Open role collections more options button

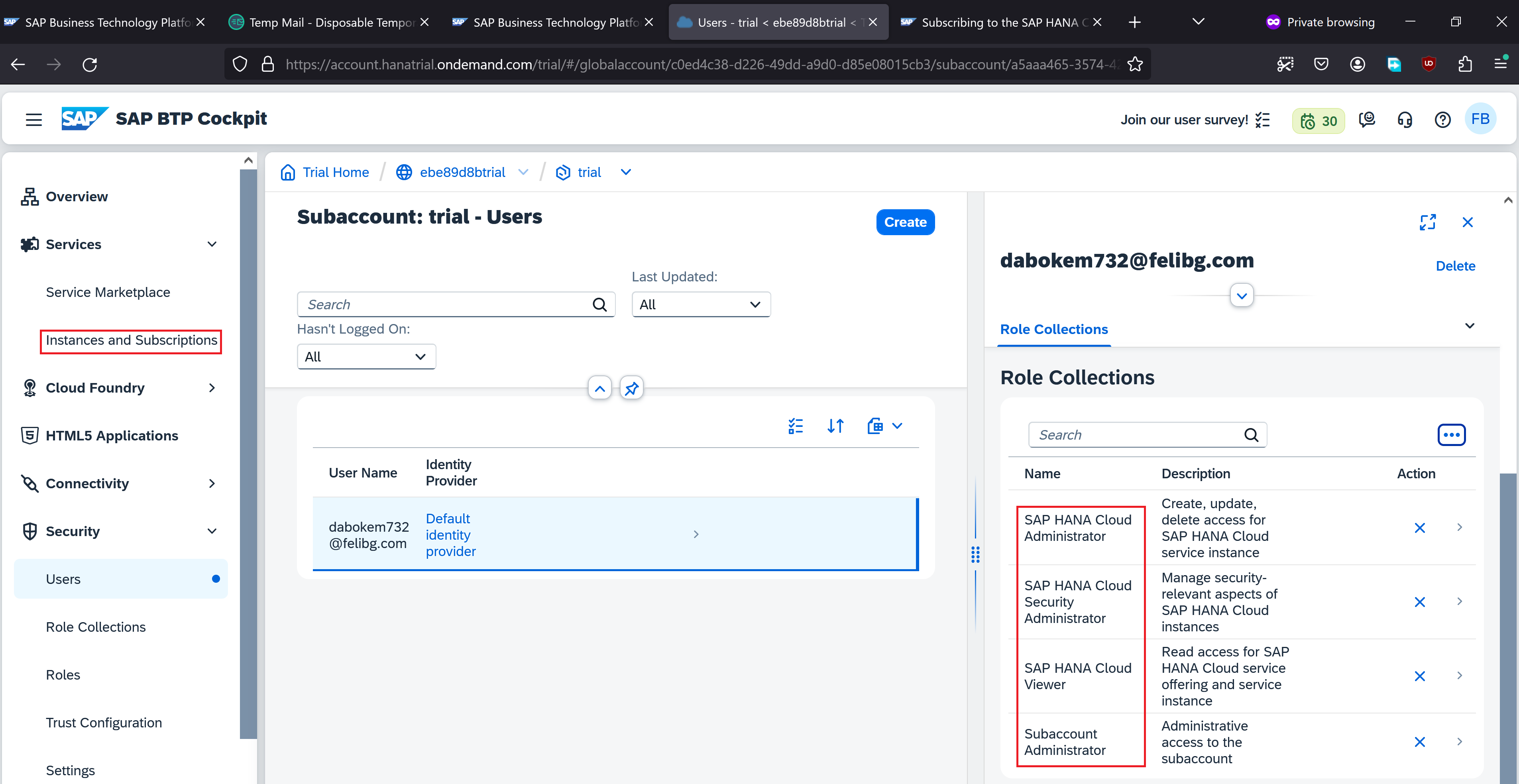1451,435
